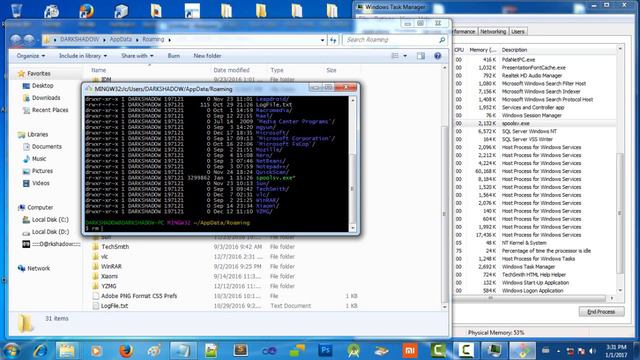640x360 pixels.
Task: Expand the arrow after Roaming breadcrumb
Action: [169, 40]
